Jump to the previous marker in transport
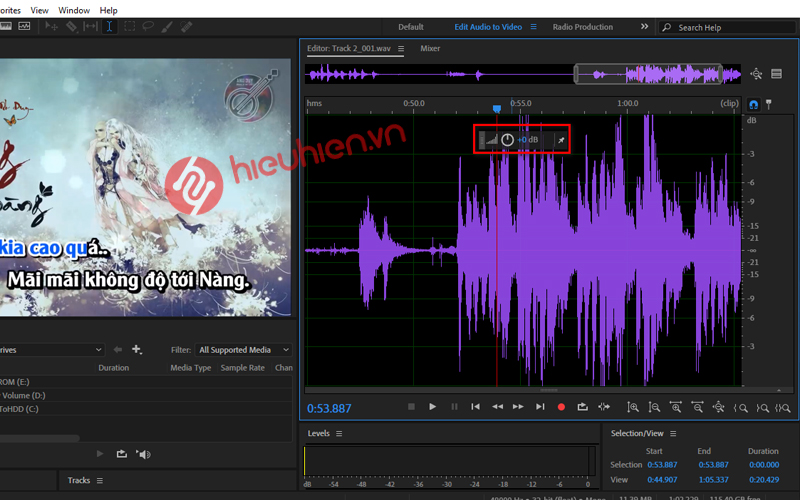Screen dimensions: 800x500 (475, 407)
